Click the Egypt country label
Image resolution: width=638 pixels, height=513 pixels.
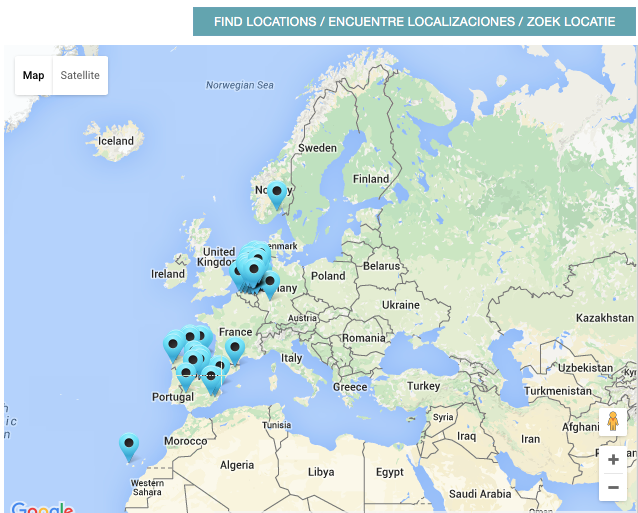point(390,472)
